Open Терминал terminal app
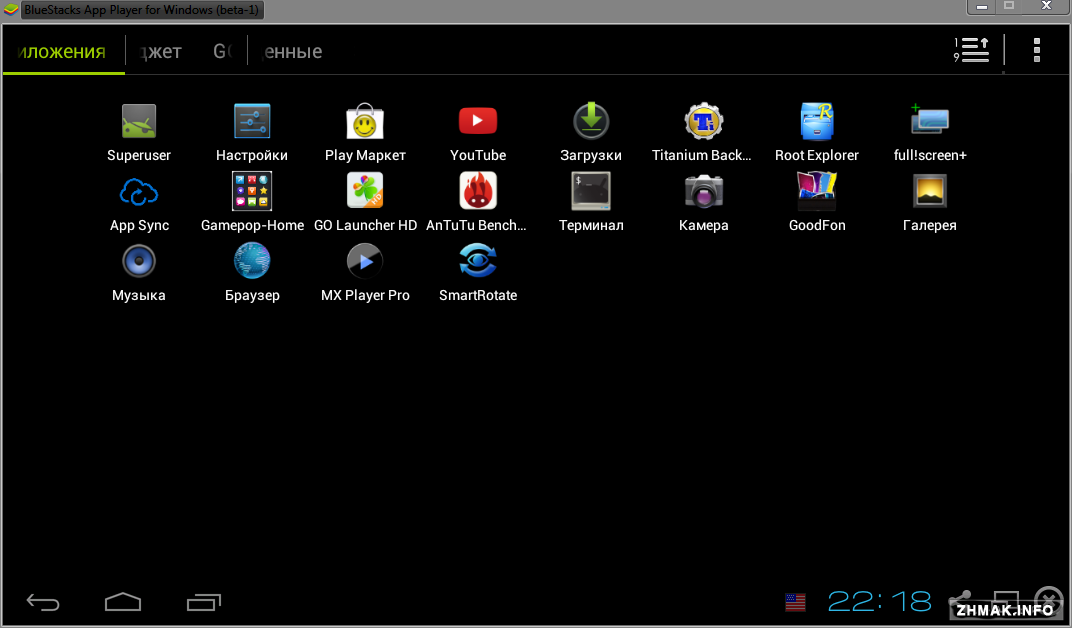 click(x=591, y=191)
